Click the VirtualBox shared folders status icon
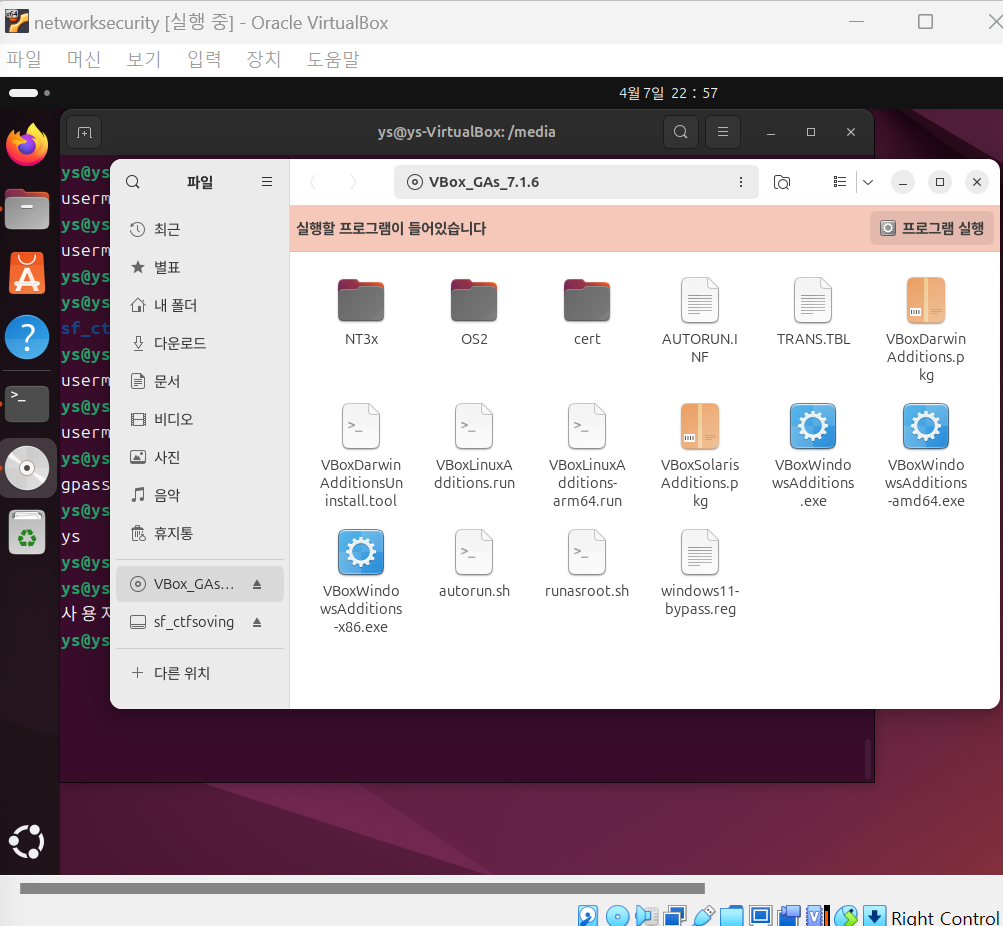The height and width of the screenshot is (926, 1003). [x=732, y=915]
